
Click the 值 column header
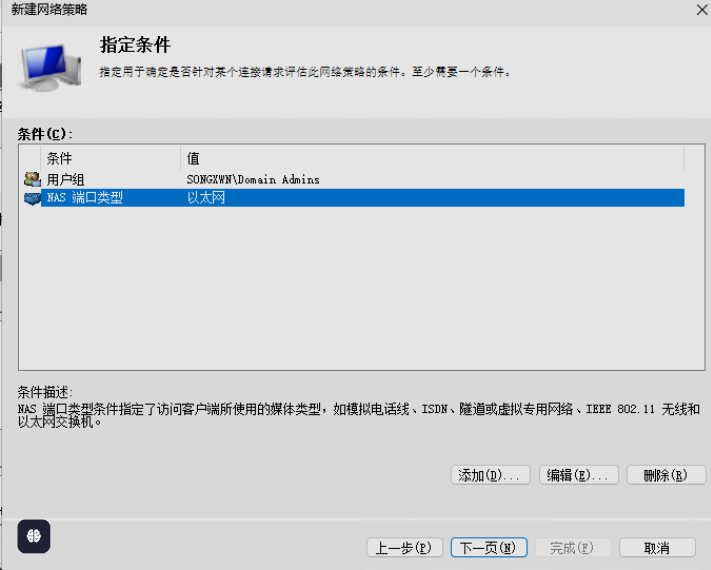click(432, 158)
